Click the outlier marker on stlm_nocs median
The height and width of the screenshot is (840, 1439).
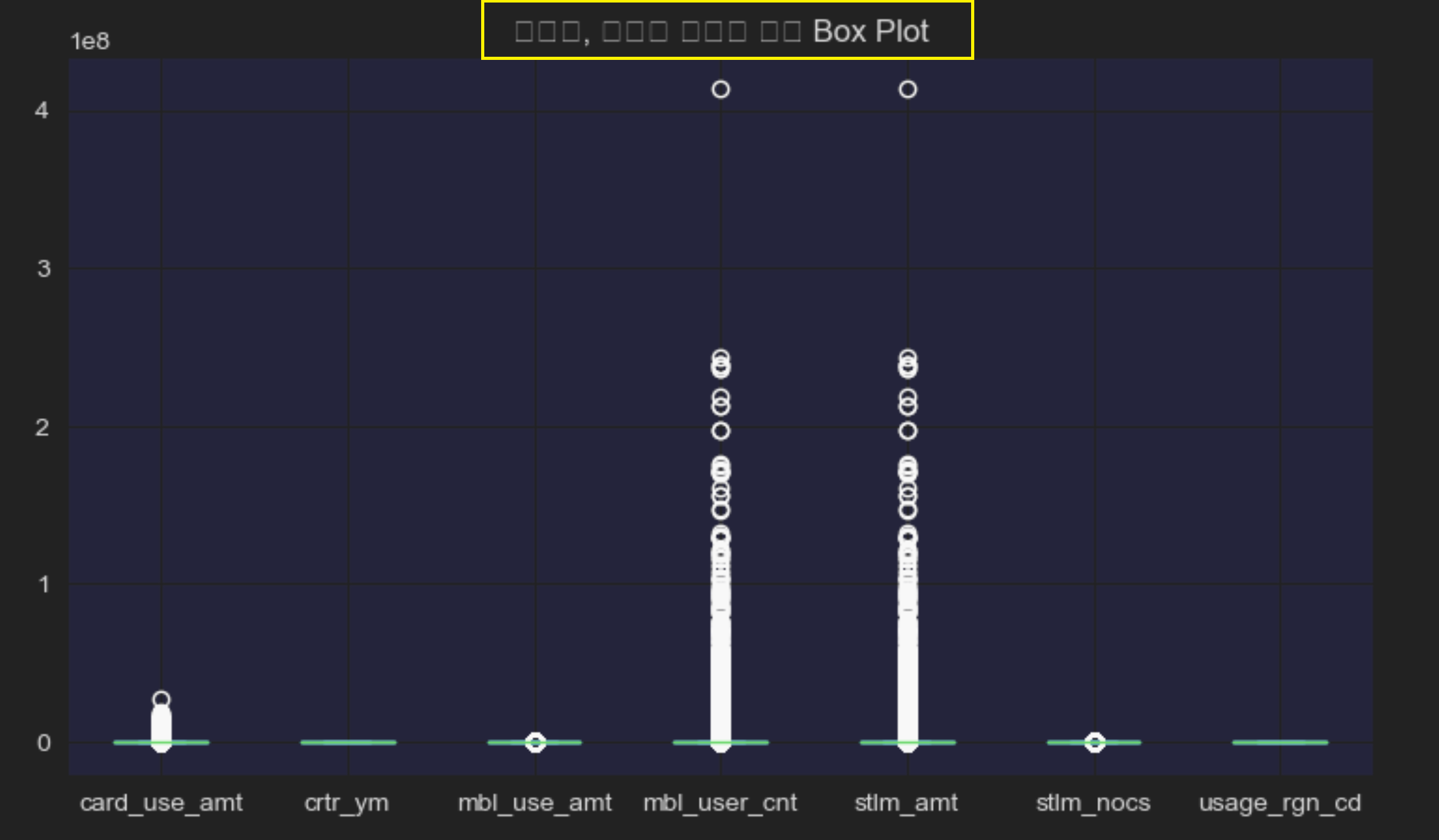tap(1095, 742)
